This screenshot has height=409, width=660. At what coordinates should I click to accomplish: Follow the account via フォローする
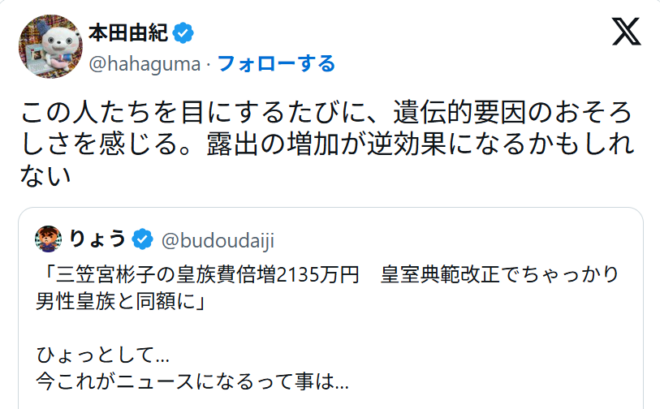[276, 64]
